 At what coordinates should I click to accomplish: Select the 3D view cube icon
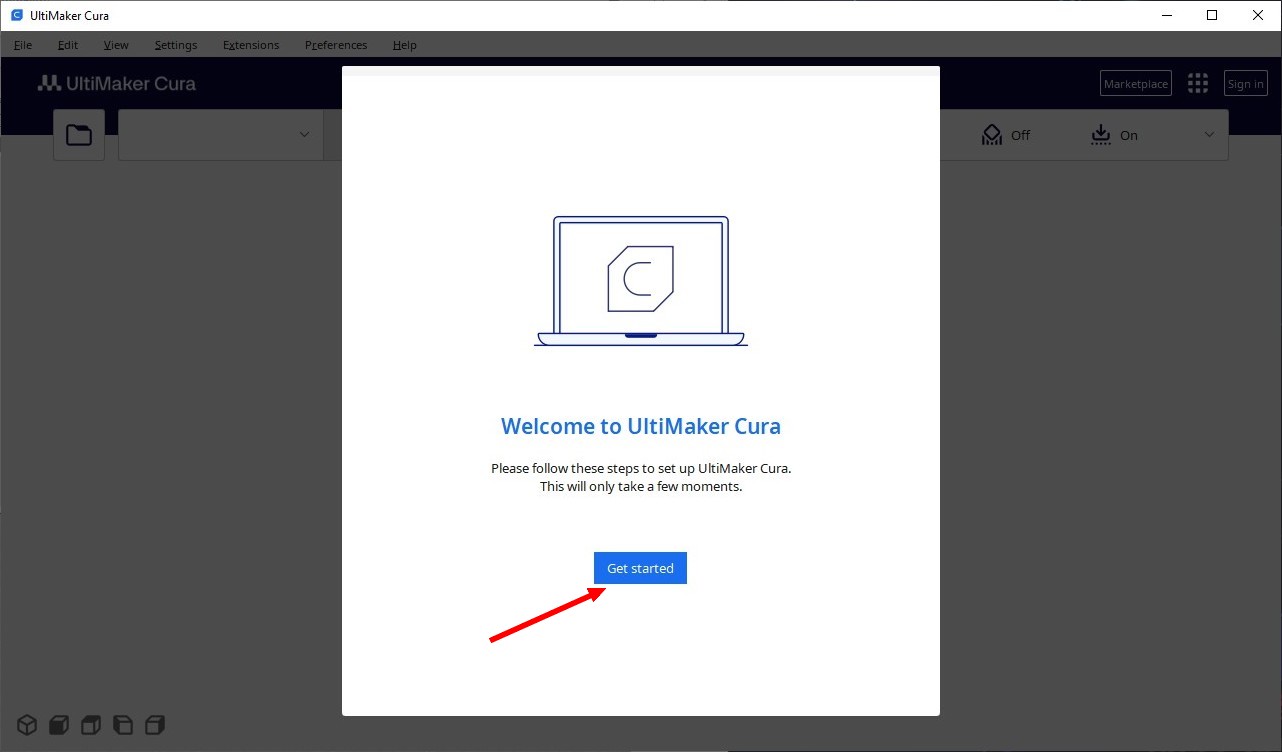click(x=26, y=725)
